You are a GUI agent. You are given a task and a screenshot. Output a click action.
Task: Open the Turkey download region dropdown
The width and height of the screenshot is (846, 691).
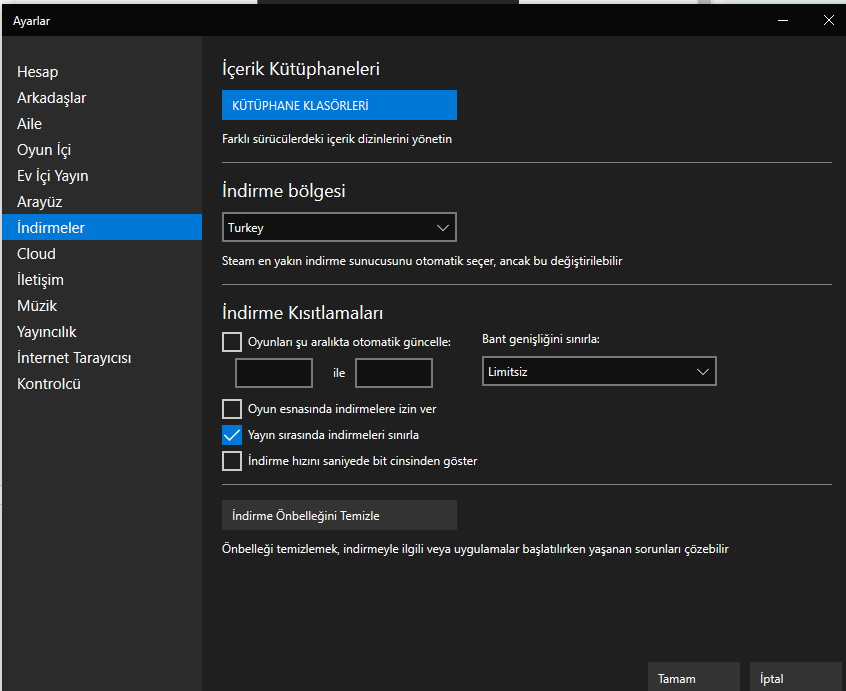click(339, 228)
